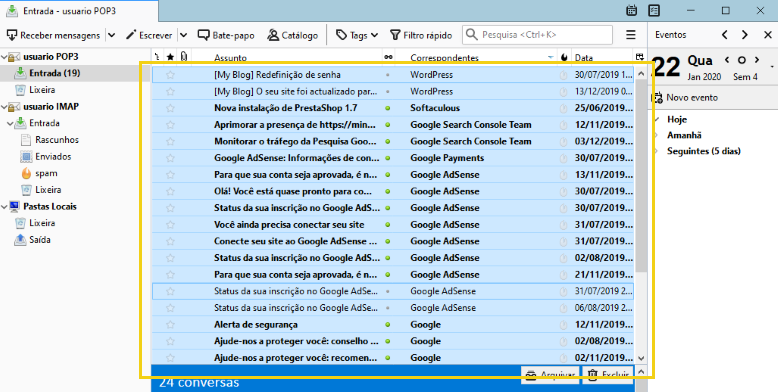Open Catálogo address book
Screen dimensions: 778x392
[x=292, y=35]
